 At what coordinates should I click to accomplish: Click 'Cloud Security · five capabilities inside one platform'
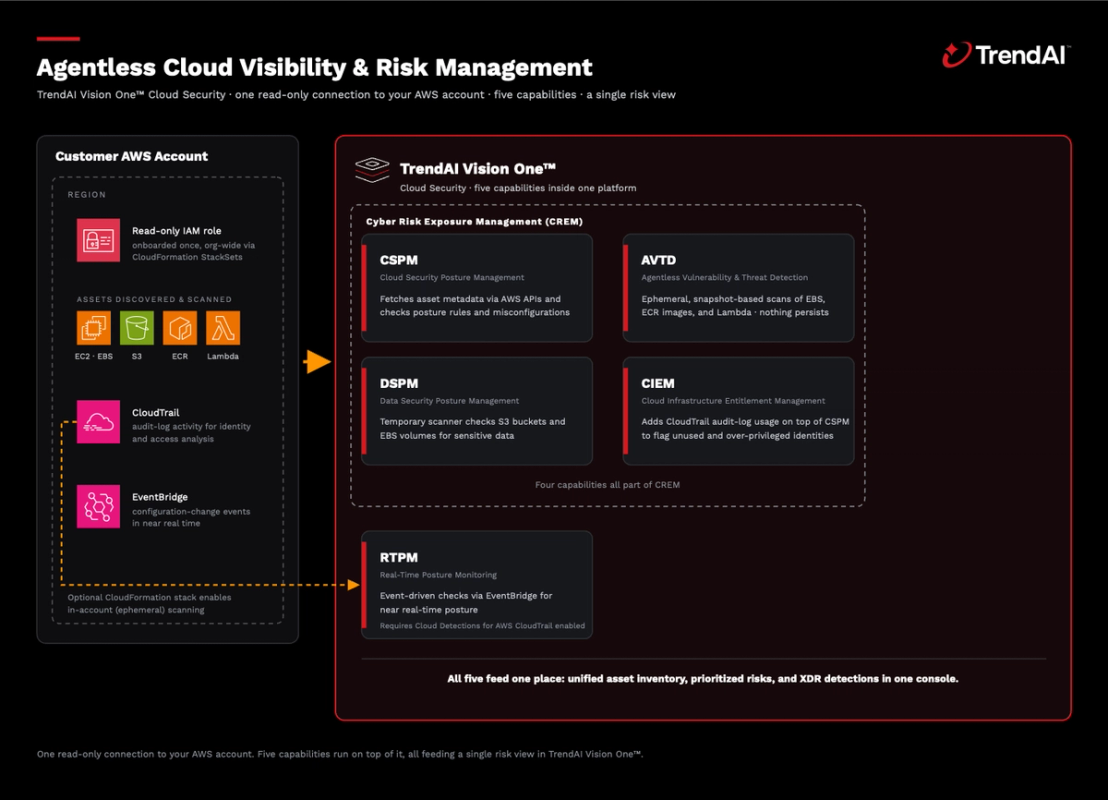518,188
